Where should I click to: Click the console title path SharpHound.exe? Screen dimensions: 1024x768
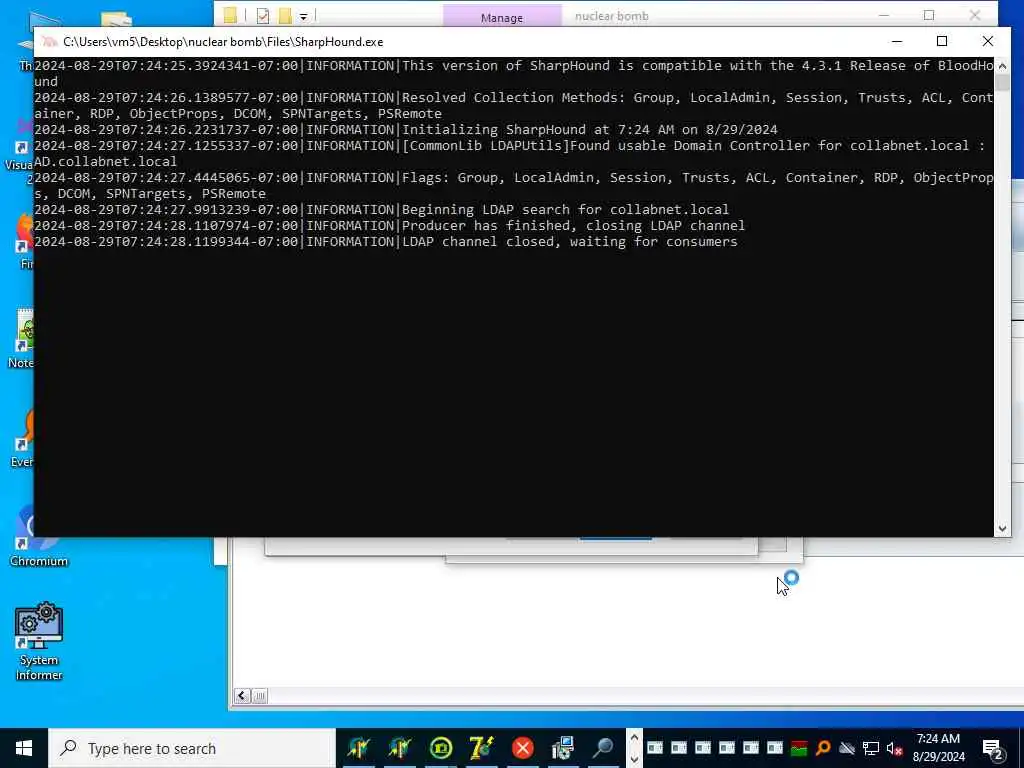pos(223,42)
